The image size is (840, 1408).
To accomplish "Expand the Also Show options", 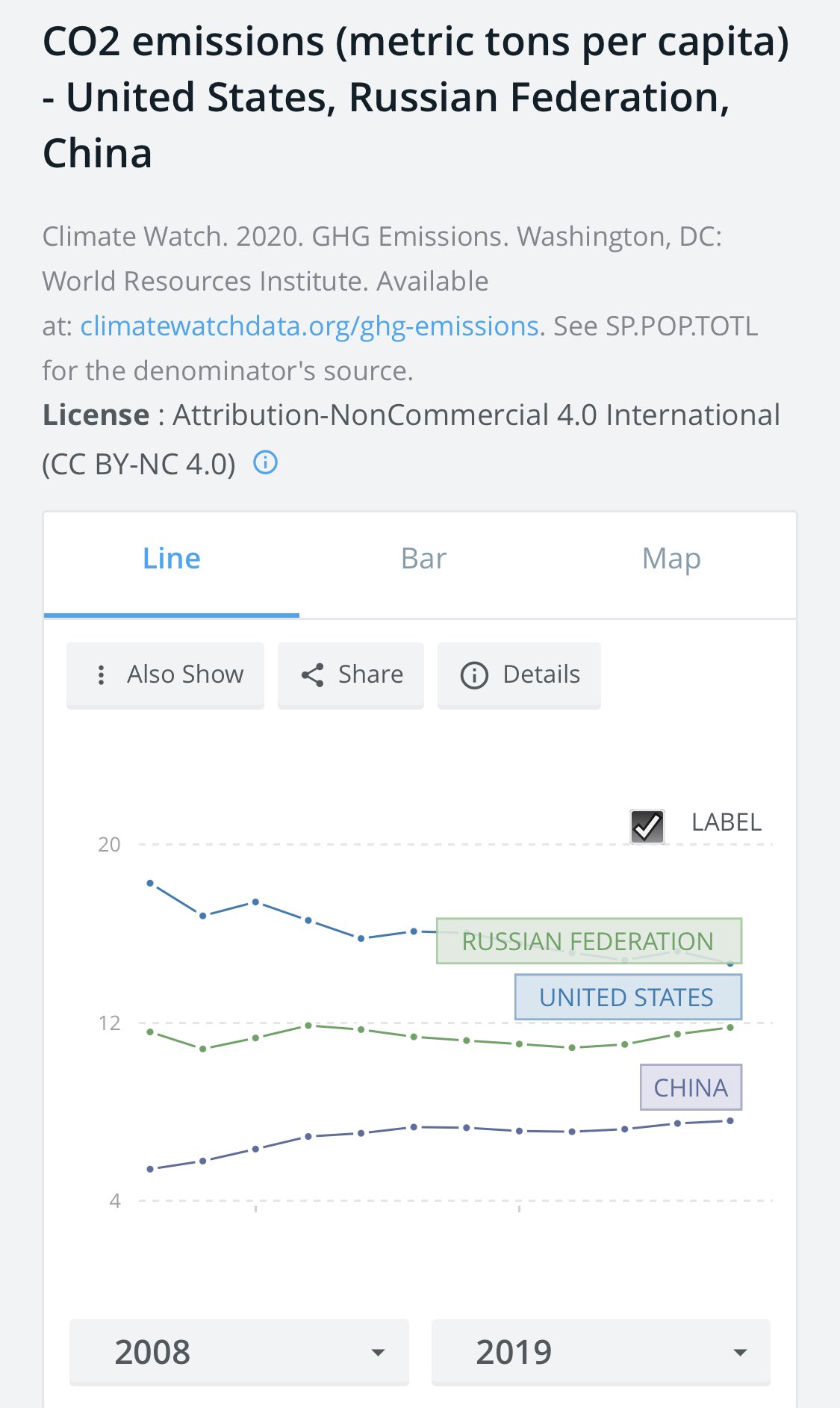I will tap(165, 674).
